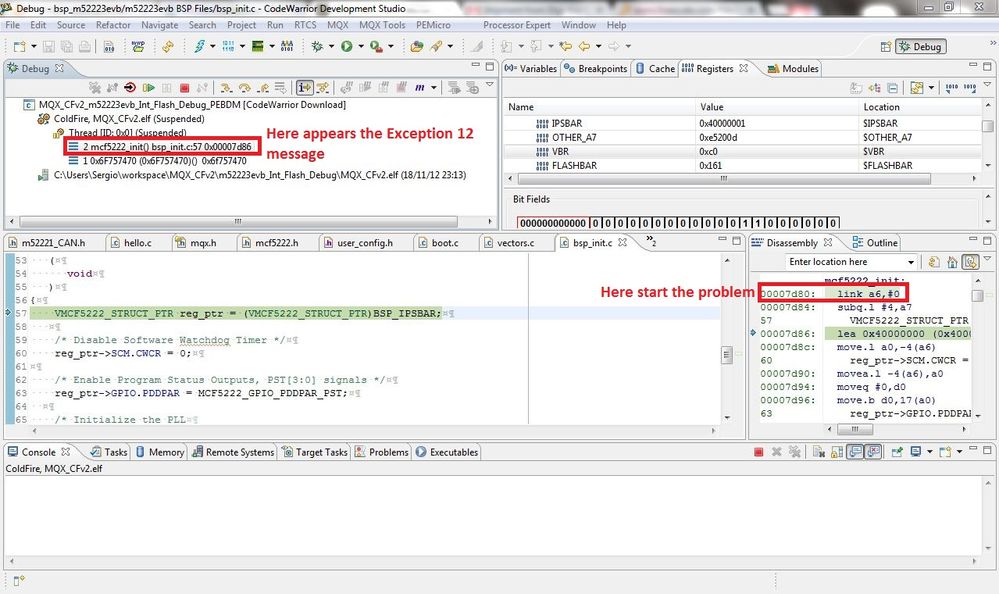Switch to the Variables tab
999x594 pixels.
click(531, 68)
